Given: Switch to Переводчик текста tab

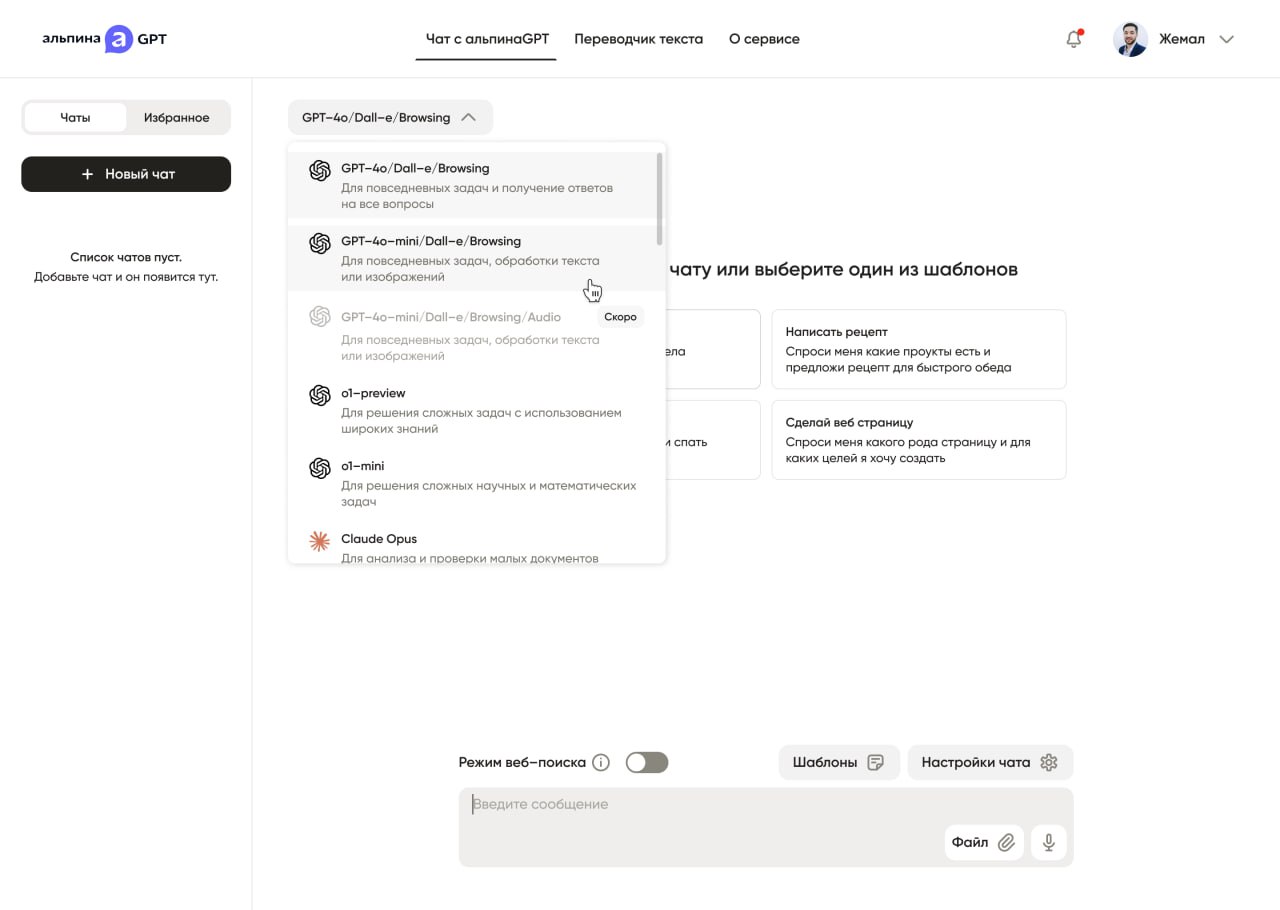Looking at the screenshot, I should pos(638,39).
